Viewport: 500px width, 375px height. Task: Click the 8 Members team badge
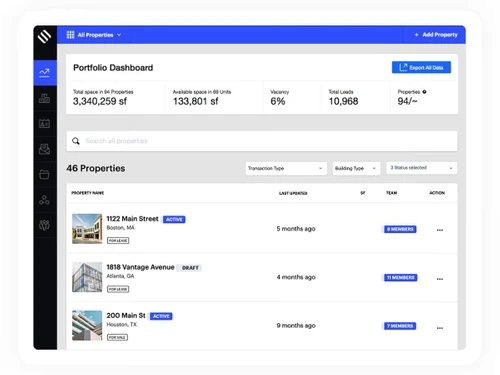[x=400, y=229]
